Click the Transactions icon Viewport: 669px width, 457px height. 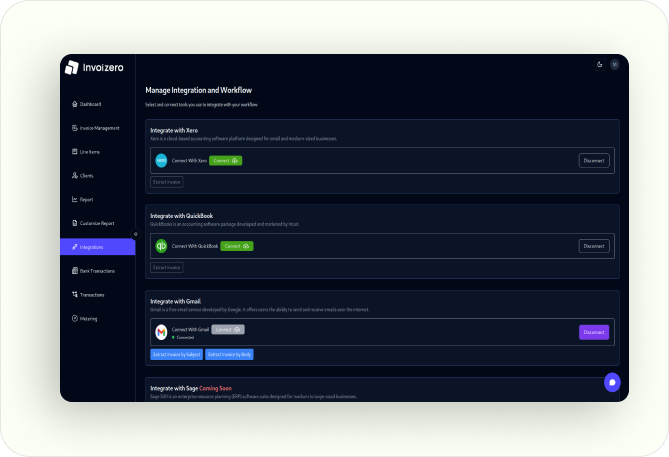click(75, 295)
